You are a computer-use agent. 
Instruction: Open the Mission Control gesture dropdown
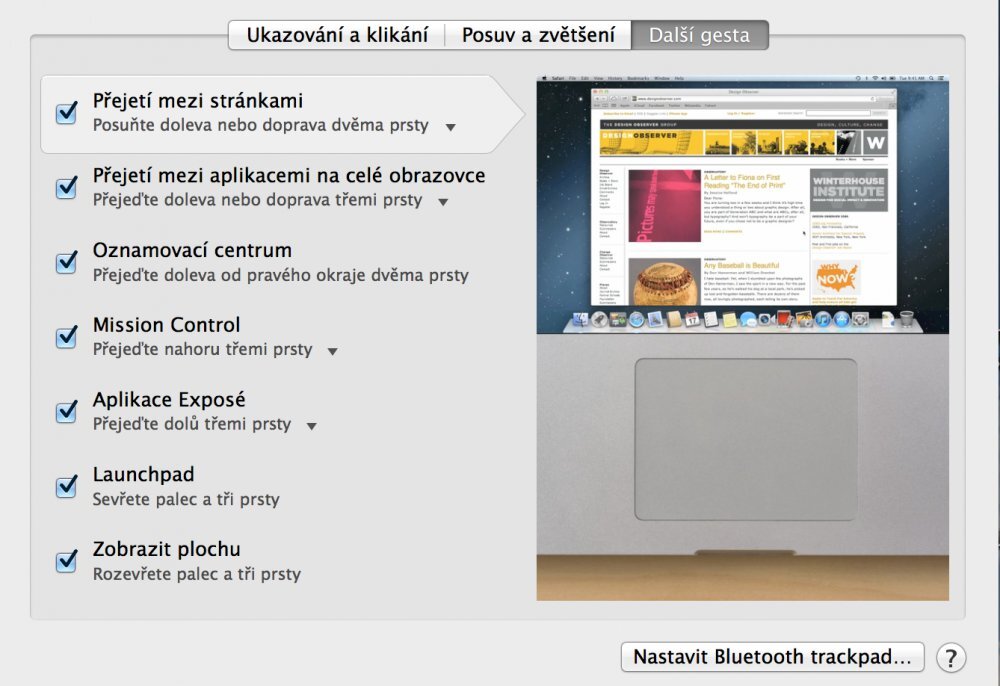(333, 351)
